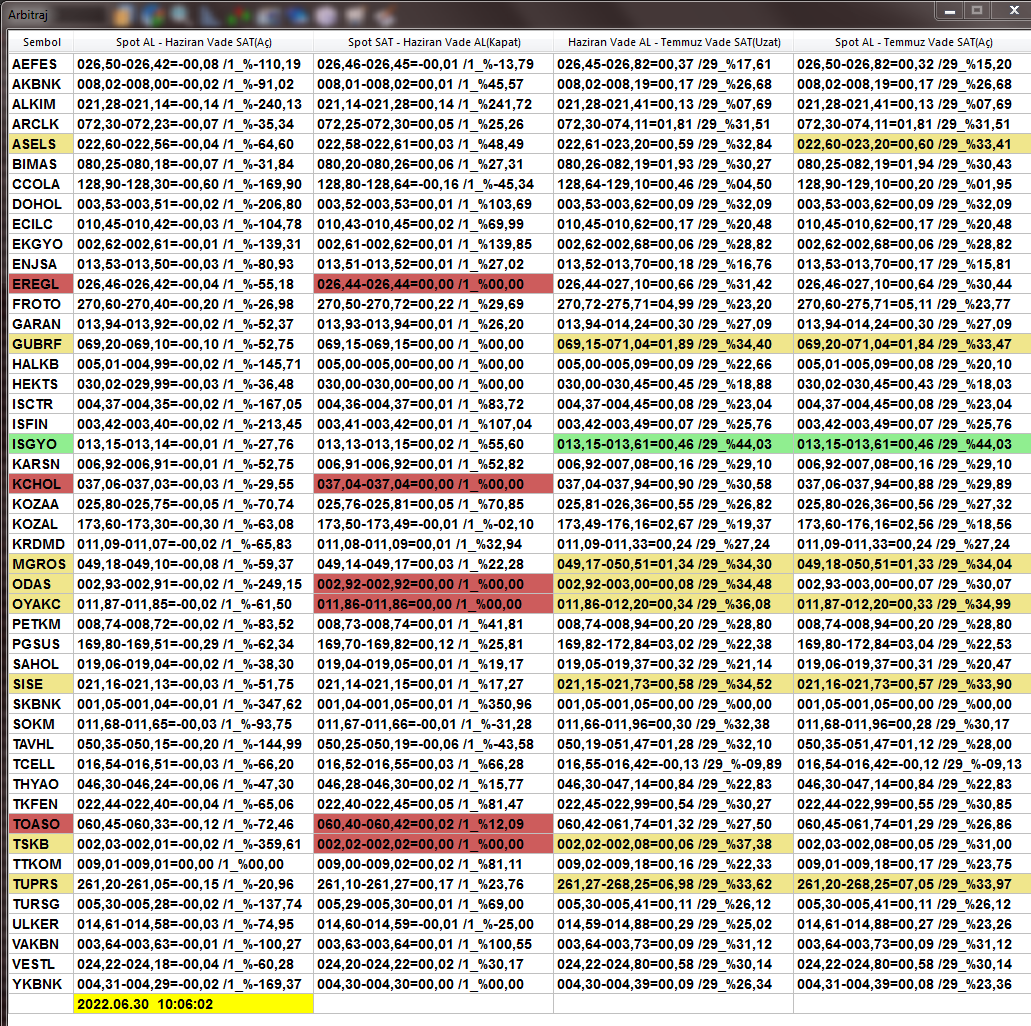Click ULKER cell '014,60-014,59=-00,01 /1_%-25,00'

[433, 924]
